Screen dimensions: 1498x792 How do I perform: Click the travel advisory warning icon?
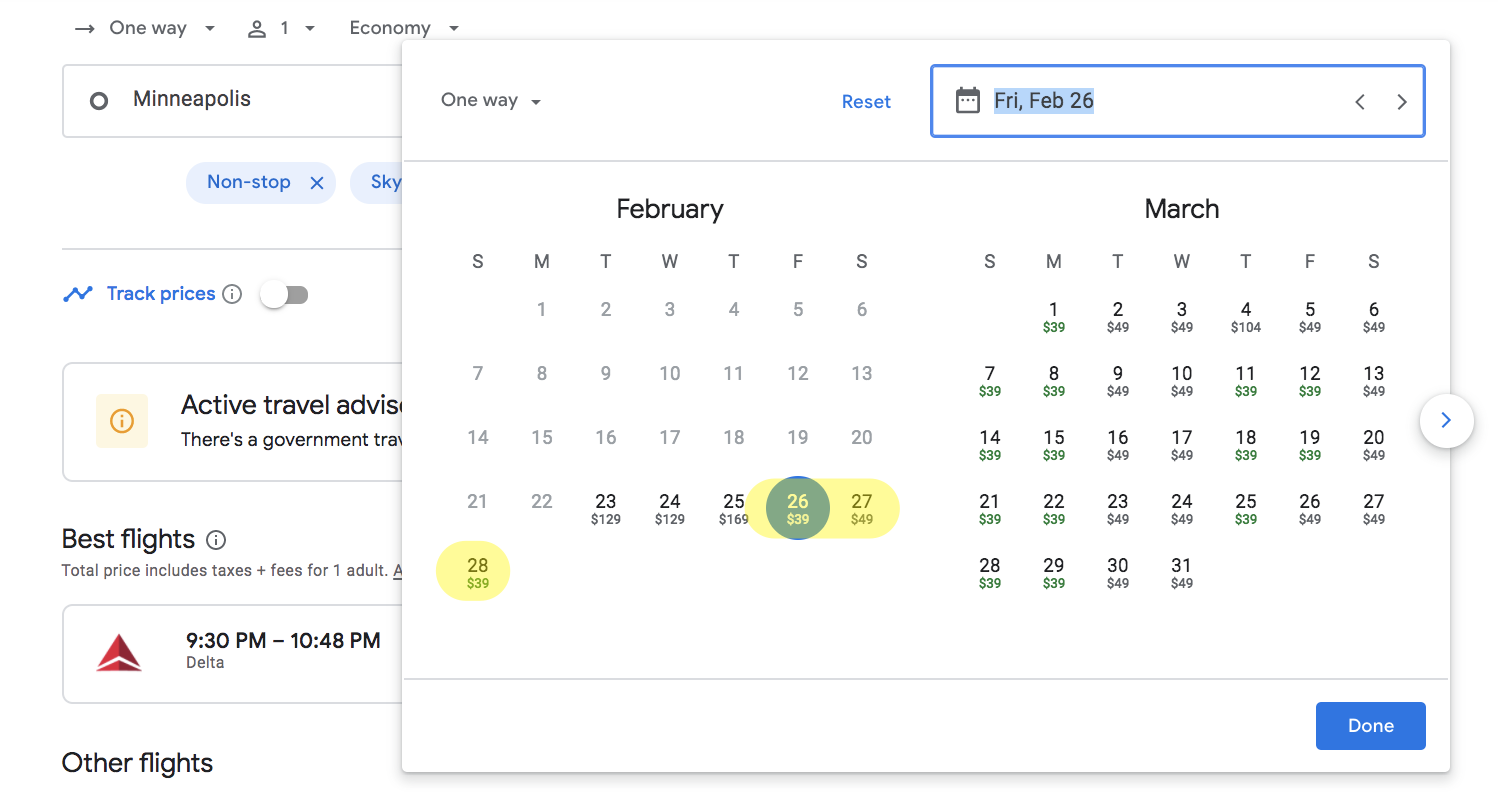click(x=122, y=420)
